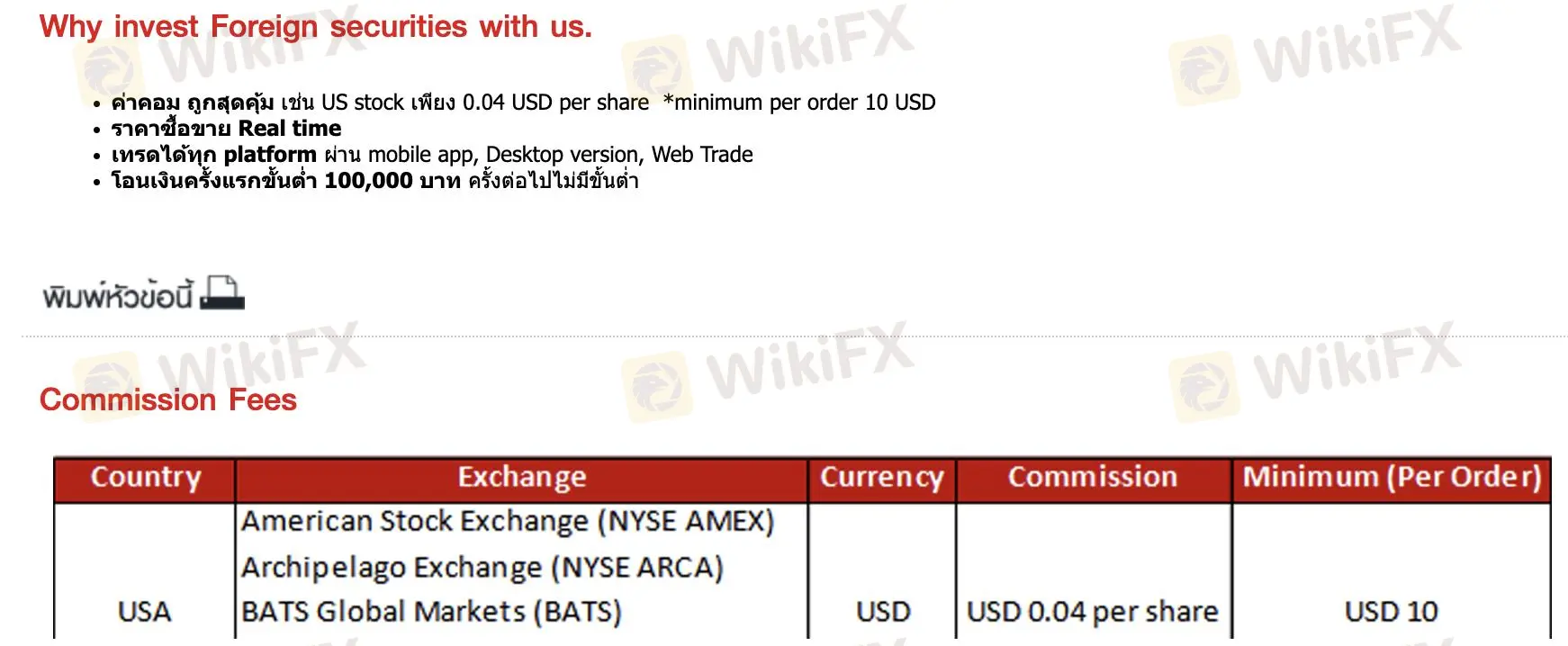The image size is (1568, 646).
Task: Click the 'USD 0.04 per share' commission cell
Action: (1092, 612)
